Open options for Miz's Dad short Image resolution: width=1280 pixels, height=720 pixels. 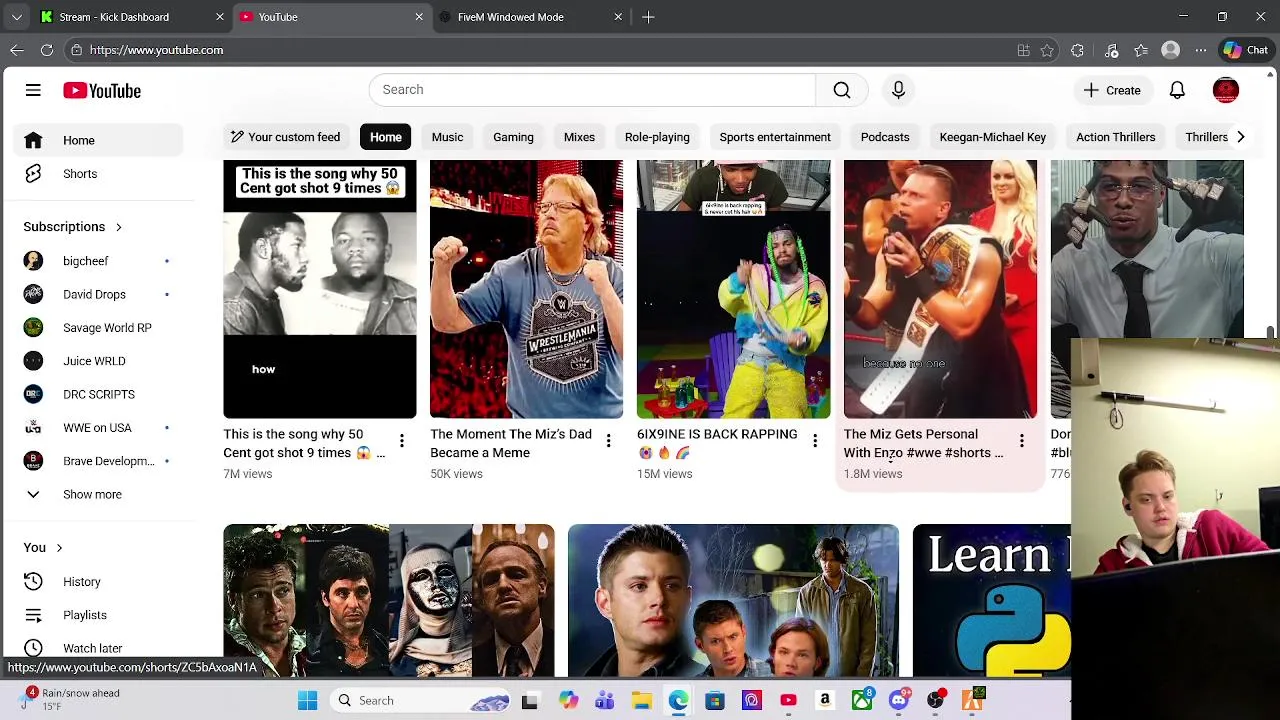point(608,441)
